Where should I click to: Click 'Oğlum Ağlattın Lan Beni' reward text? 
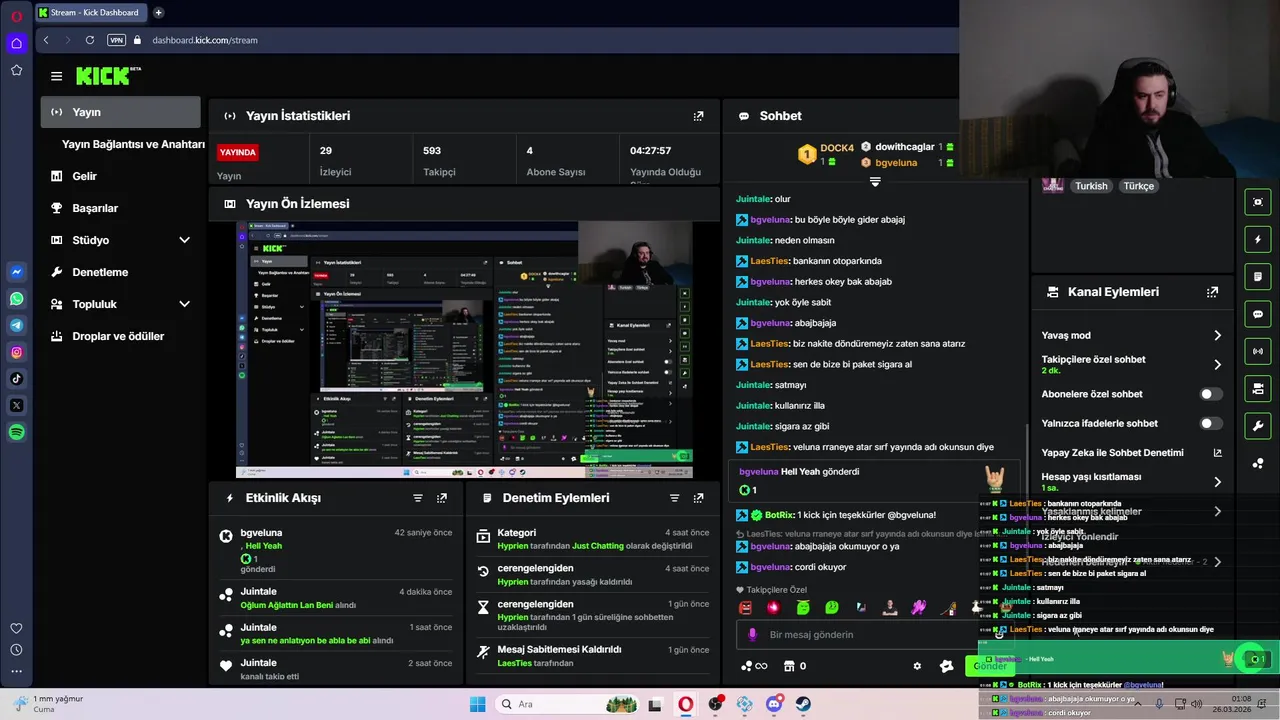[x=286, y=605]
